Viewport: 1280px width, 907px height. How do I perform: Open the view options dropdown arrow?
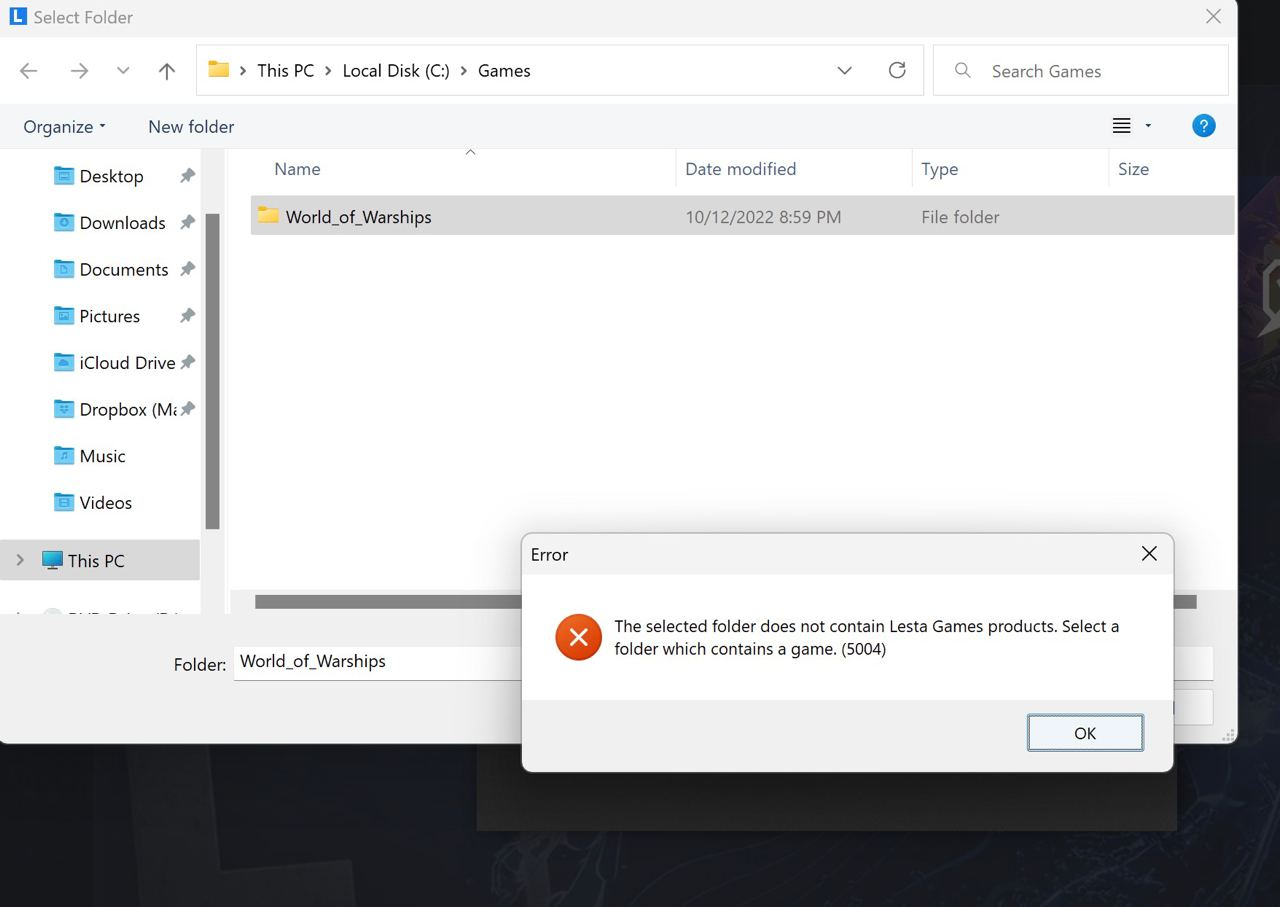point(1148,126)
